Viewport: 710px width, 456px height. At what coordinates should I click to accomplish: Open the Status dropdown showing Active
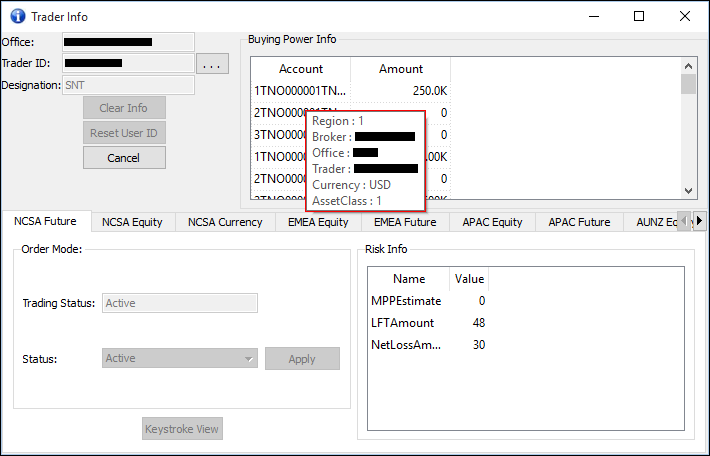click(x=180, y=358)
